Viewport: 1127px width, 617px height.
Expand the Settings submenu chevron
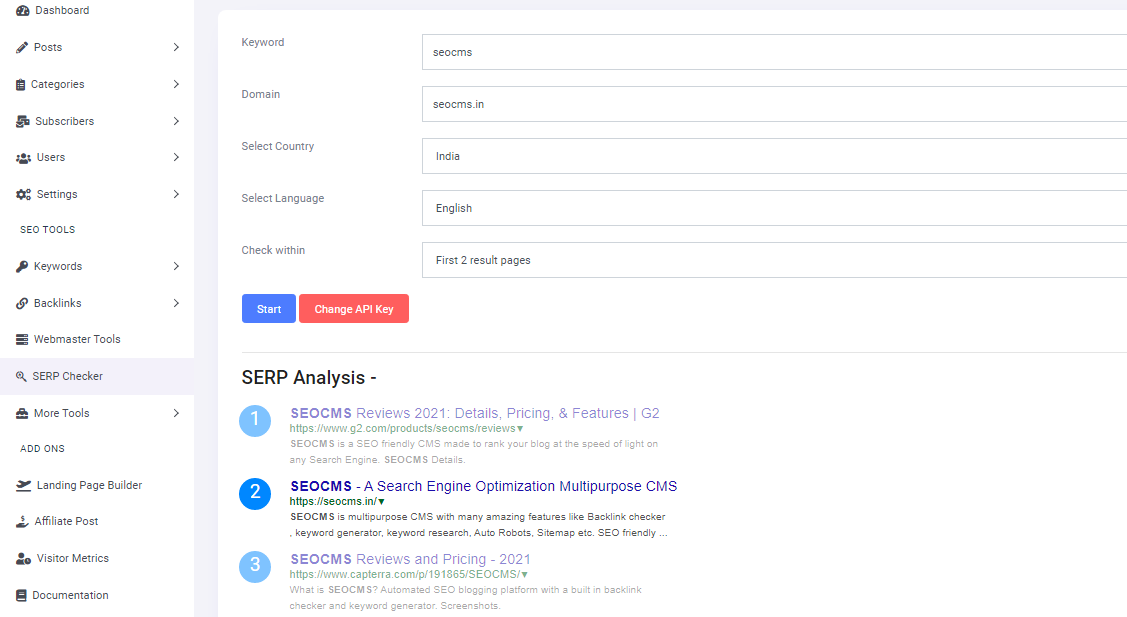pyautogui.click(x=176, y=194)
